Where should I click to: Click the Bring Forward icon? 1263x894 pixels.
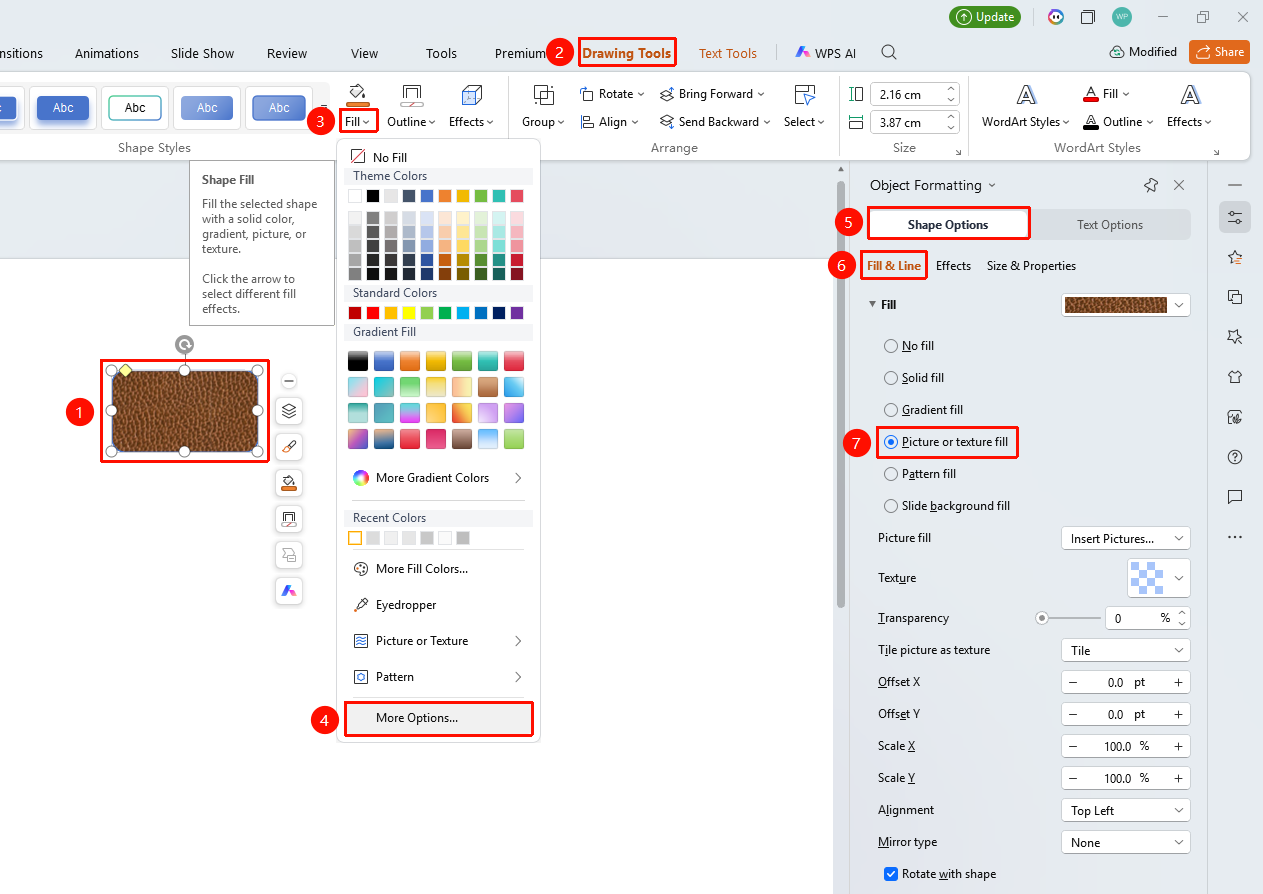coord(667,94)
